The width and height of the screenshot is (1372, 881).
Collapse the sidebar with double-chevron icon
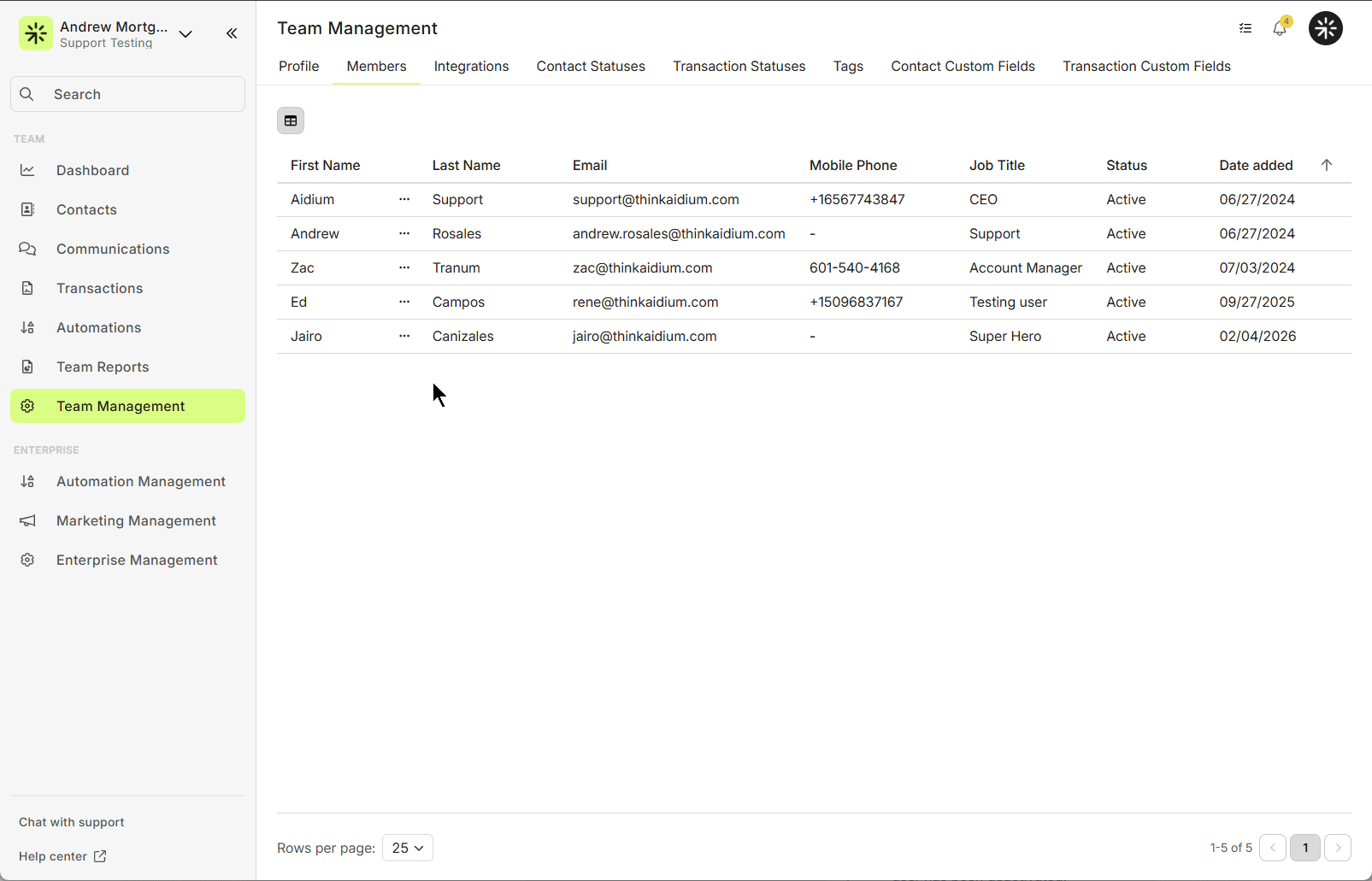pyautogui.click(x=232, y=33)
